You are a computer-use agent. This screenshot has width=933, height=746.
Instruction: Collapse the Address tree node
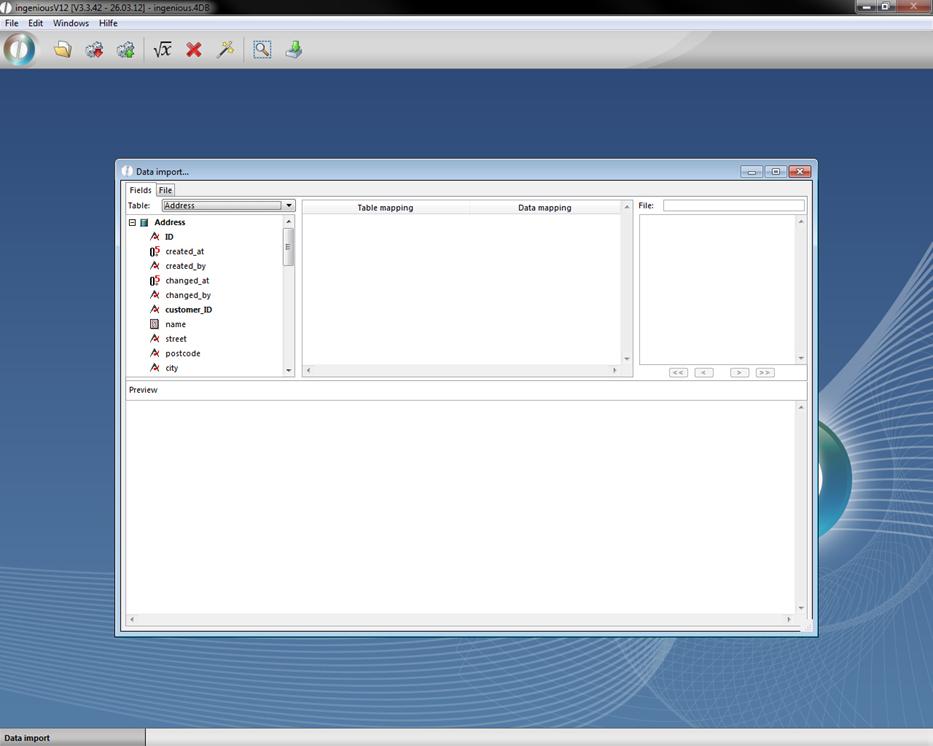tap(132, 223)
